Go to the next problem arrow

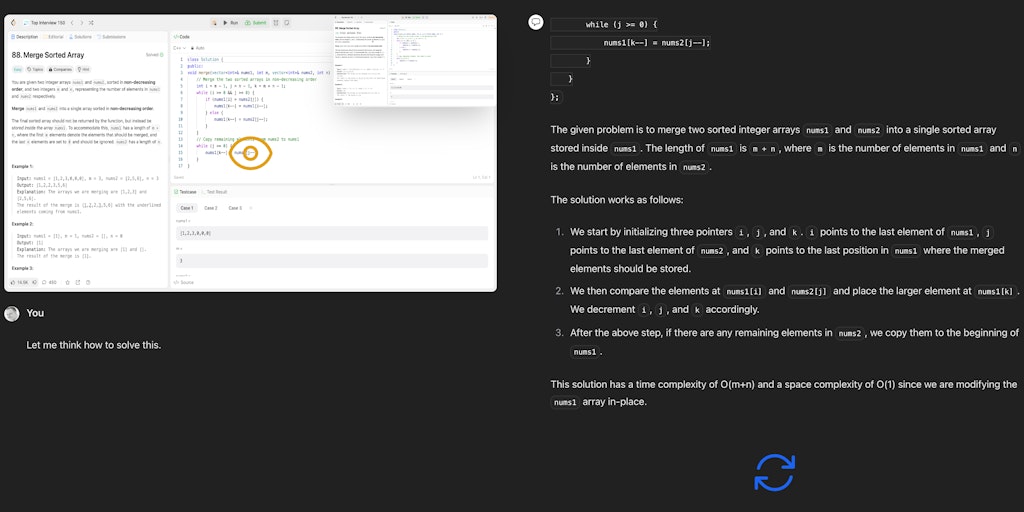pyautogui.click(x=79, y=22)
